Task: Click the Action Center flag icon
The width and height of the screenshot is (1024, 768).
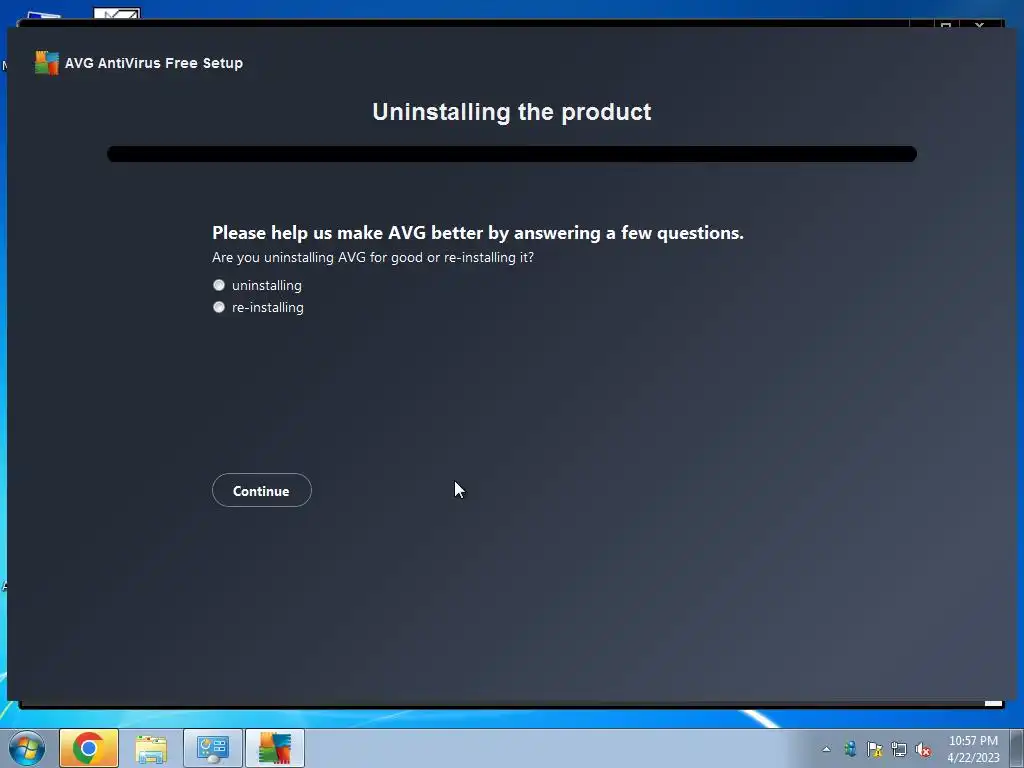Action: click(x=874, y=749)
